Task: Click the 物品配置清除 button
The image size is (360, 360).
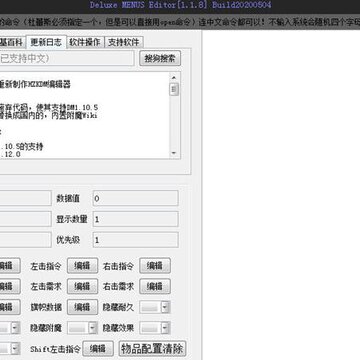Action: 152,349
